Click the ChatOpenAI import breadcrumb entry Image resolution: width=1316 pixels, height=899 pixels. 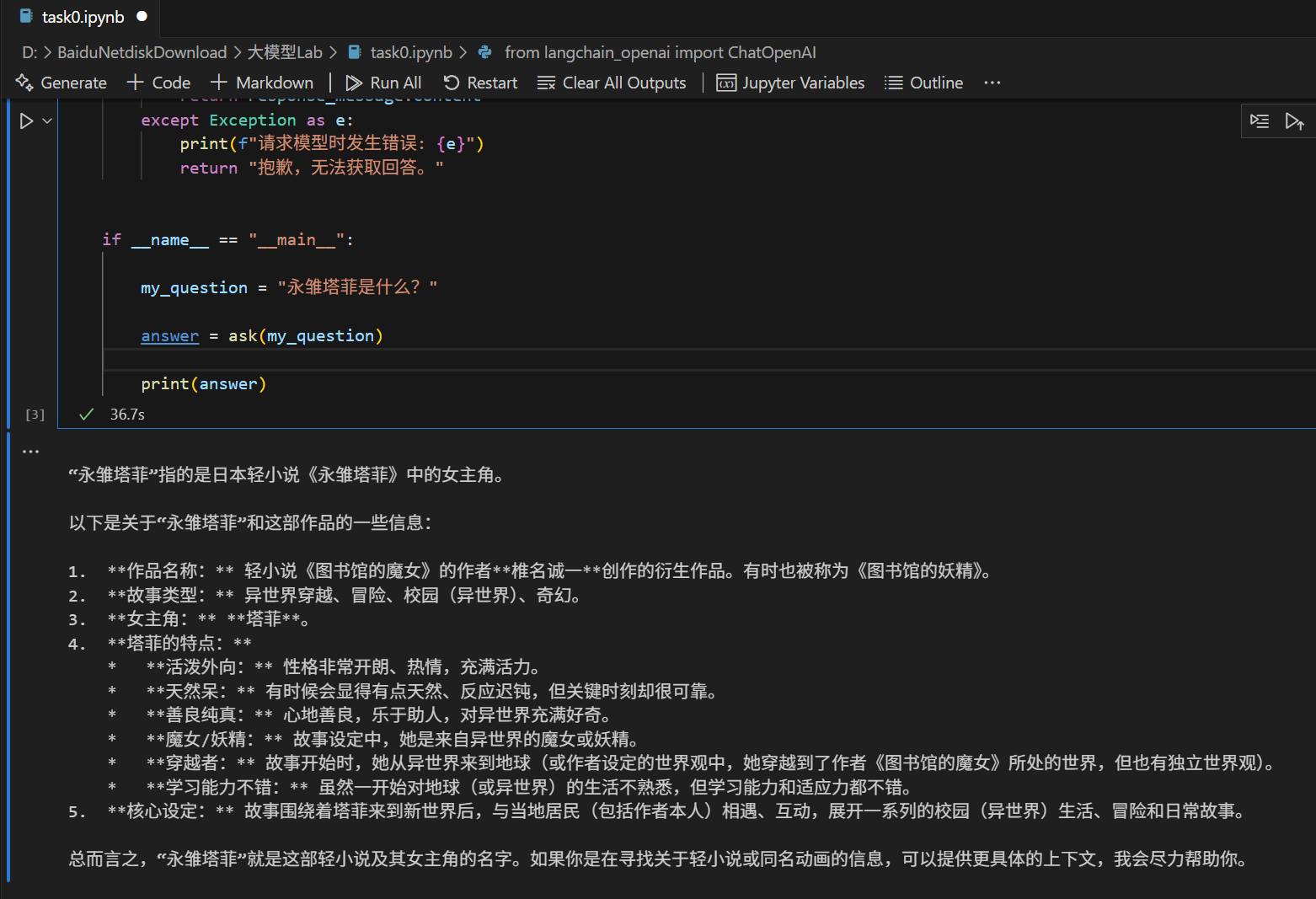click(x=660, y=51)
